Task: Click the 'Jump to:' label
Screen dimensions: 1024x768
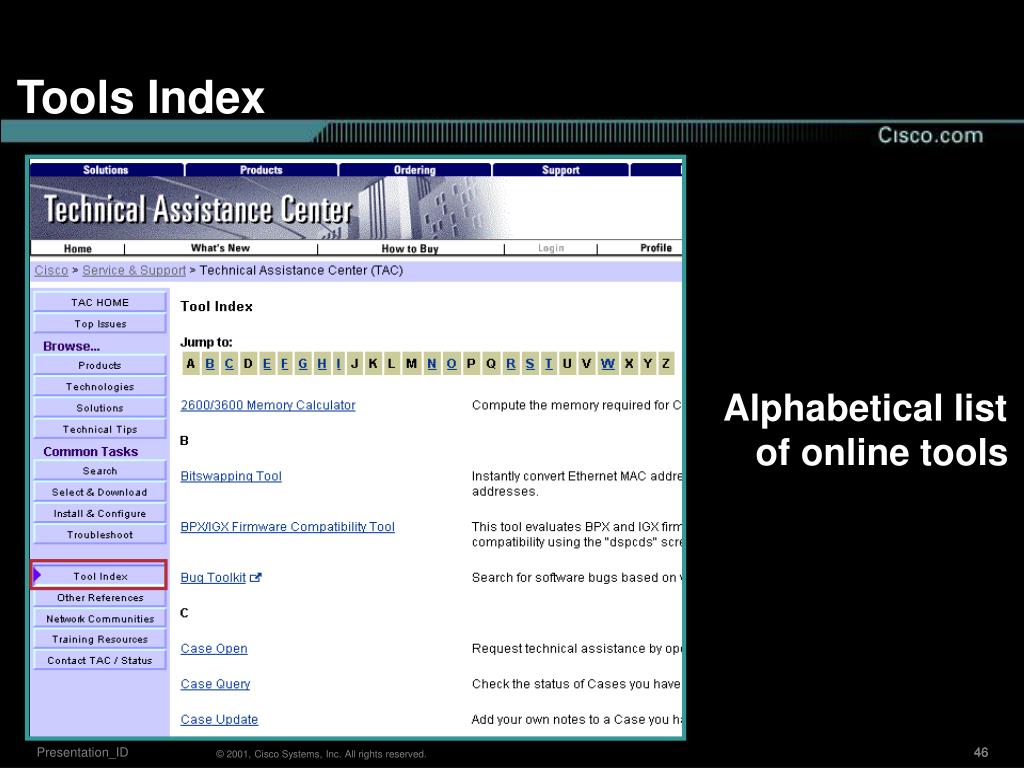Action: pos(206,342)
